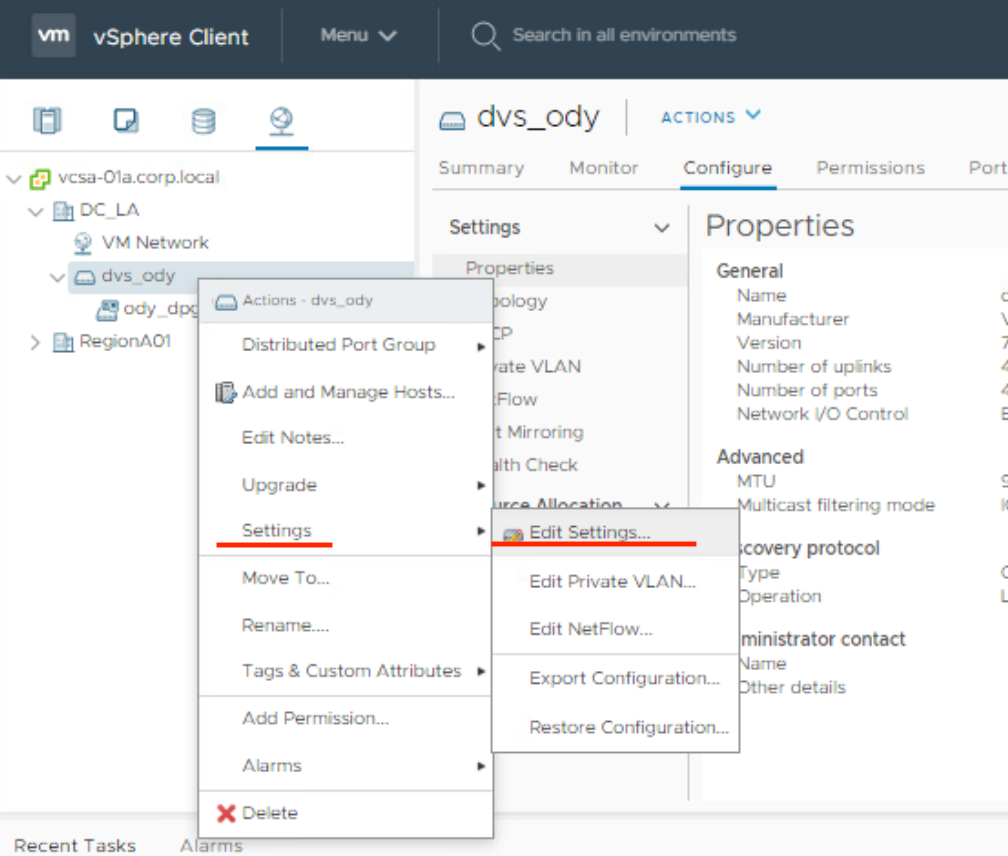Click the MTU property label
Image resolution: width=1008 pixels, height=856 pixels.
pyautogui.click(x=756, y=481)
